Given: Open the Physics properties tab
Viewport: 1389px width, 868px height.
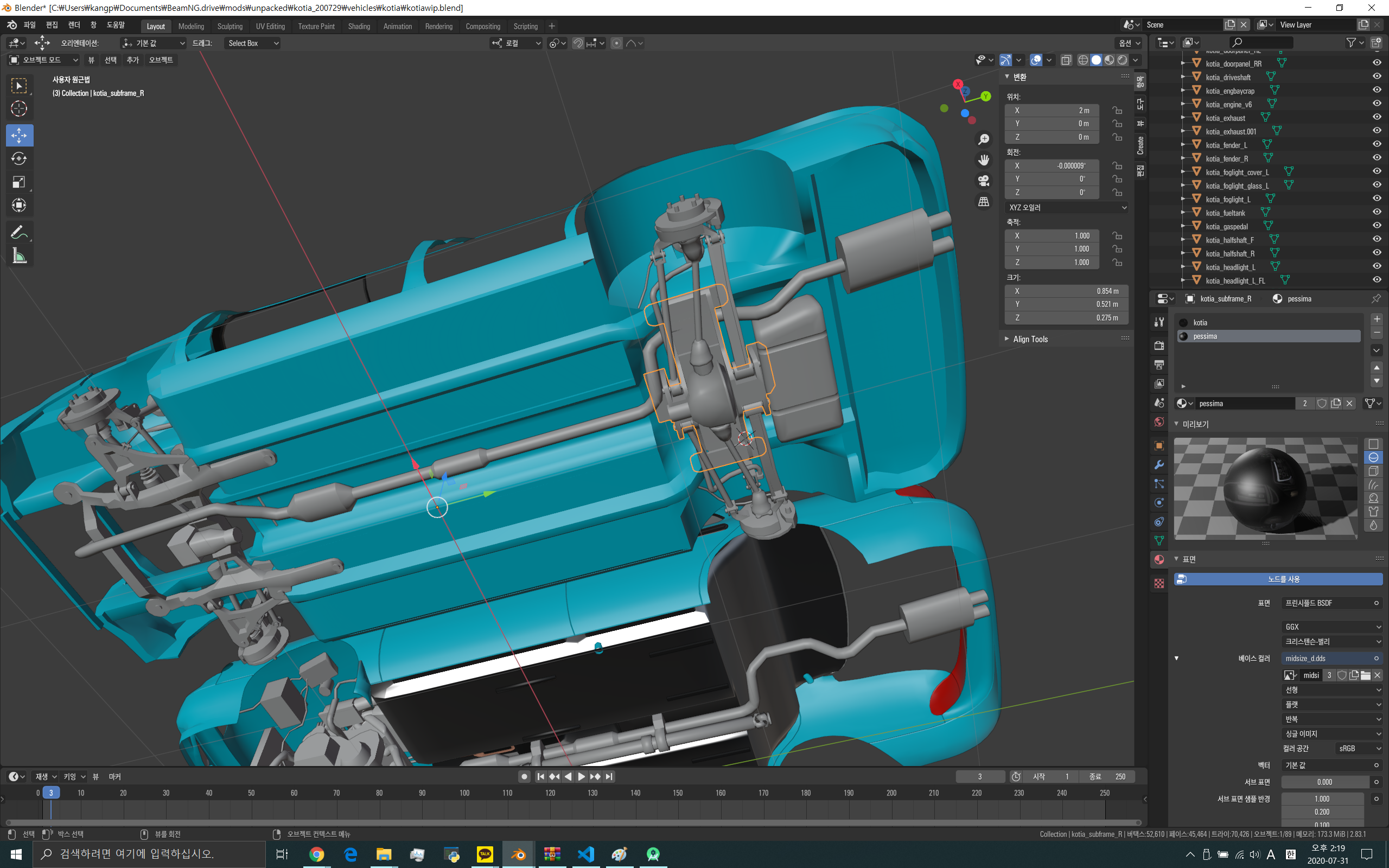Looking at the screenshot, I should point(1159,502).
